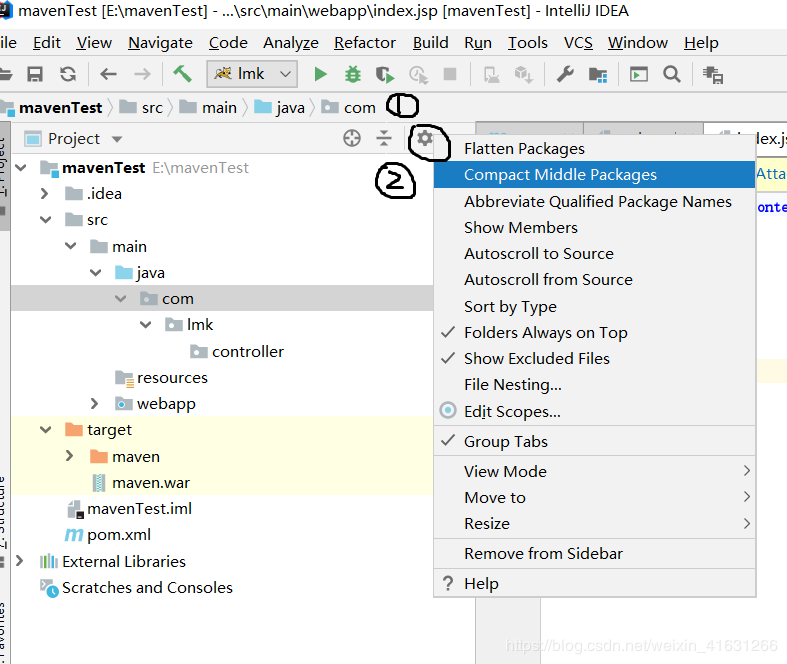Open the Resize submenu
Screen dimensions: 787x664
click(x=594, y=523)
